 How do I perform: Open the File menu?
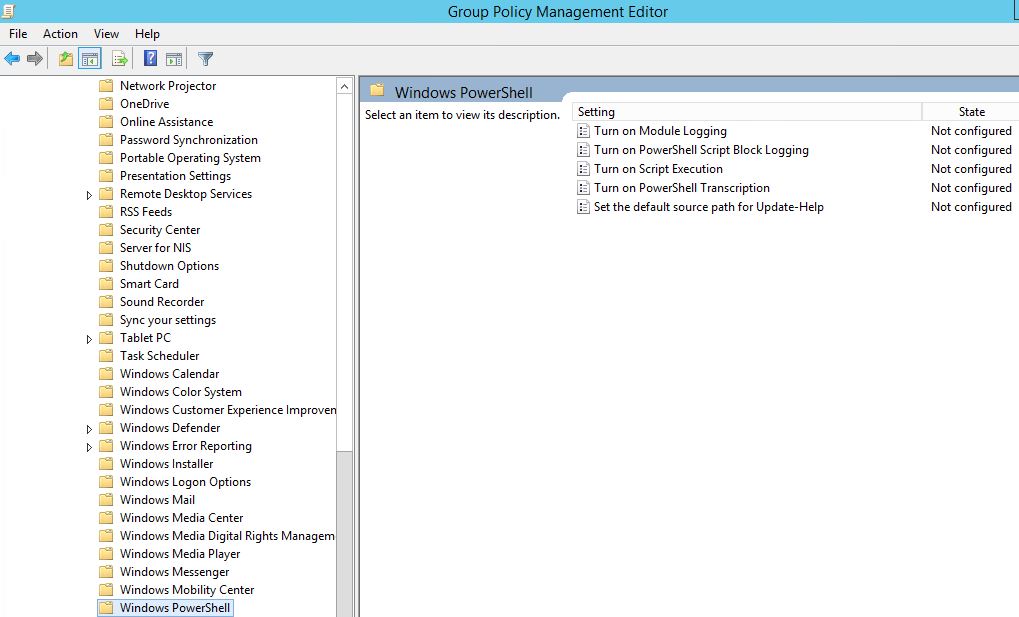tap(18, 34)
